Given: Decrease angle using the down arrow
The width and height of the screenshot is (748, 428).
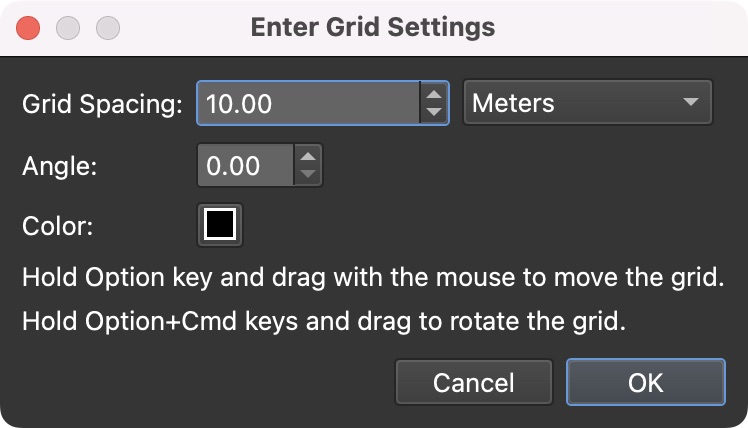Looking at the screenshot, I should [308, 175].
